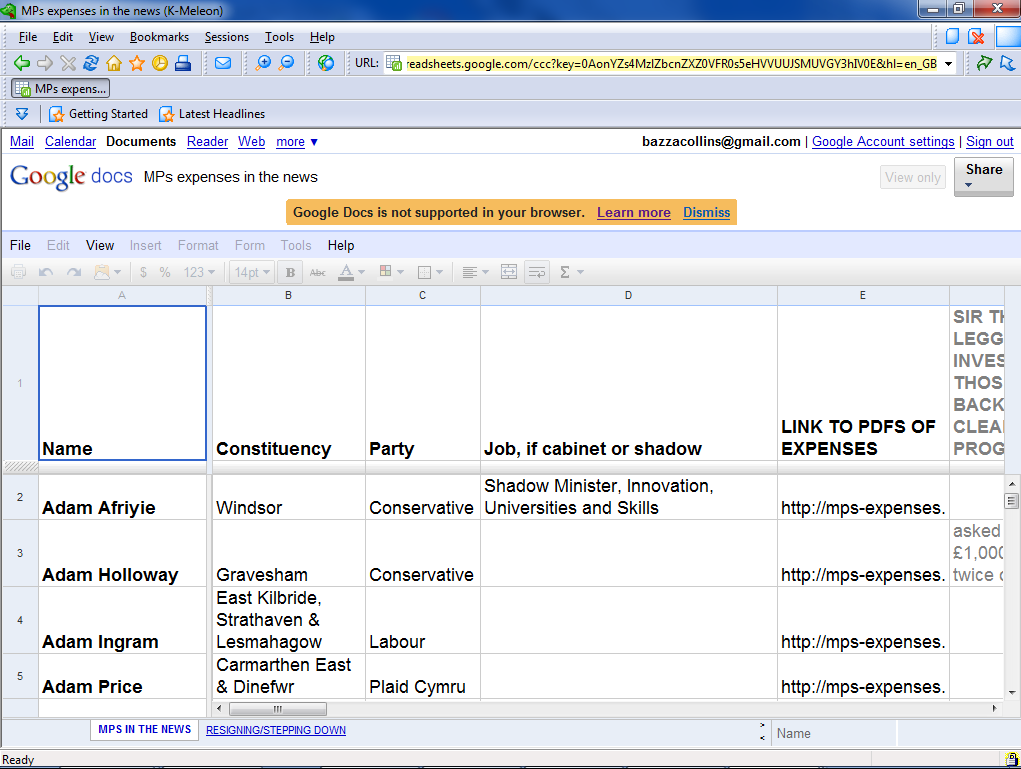Click the Print icon in browser toolbar
1021x769 pixels.
coord(183,63)
